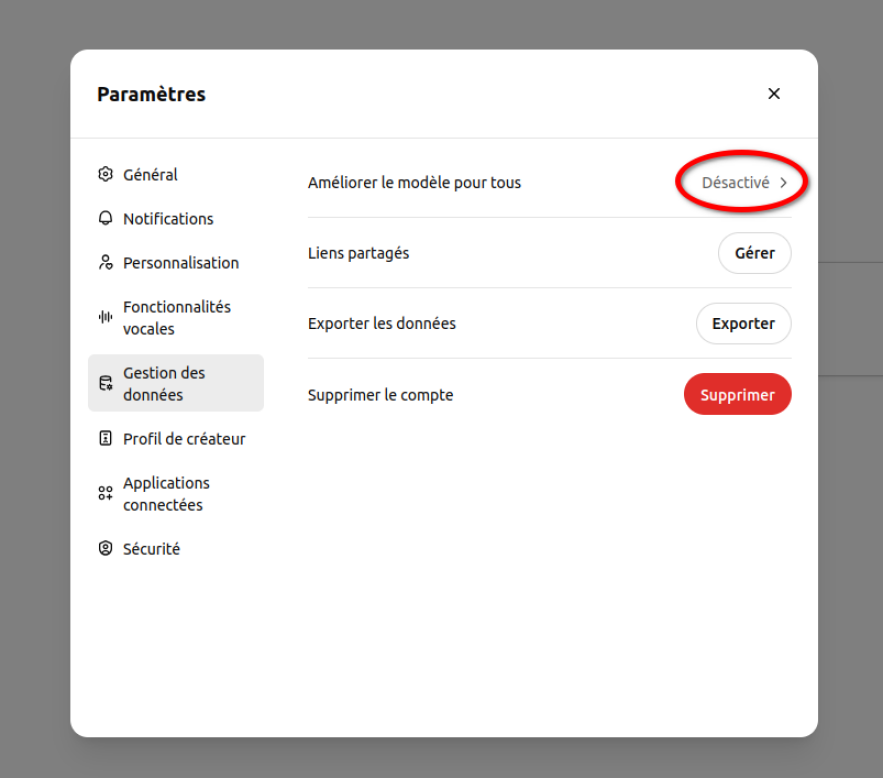Viewport: 883px width, 778px height.
Task: Click the Profil de créateur badge icon
Action: (106, 438)
